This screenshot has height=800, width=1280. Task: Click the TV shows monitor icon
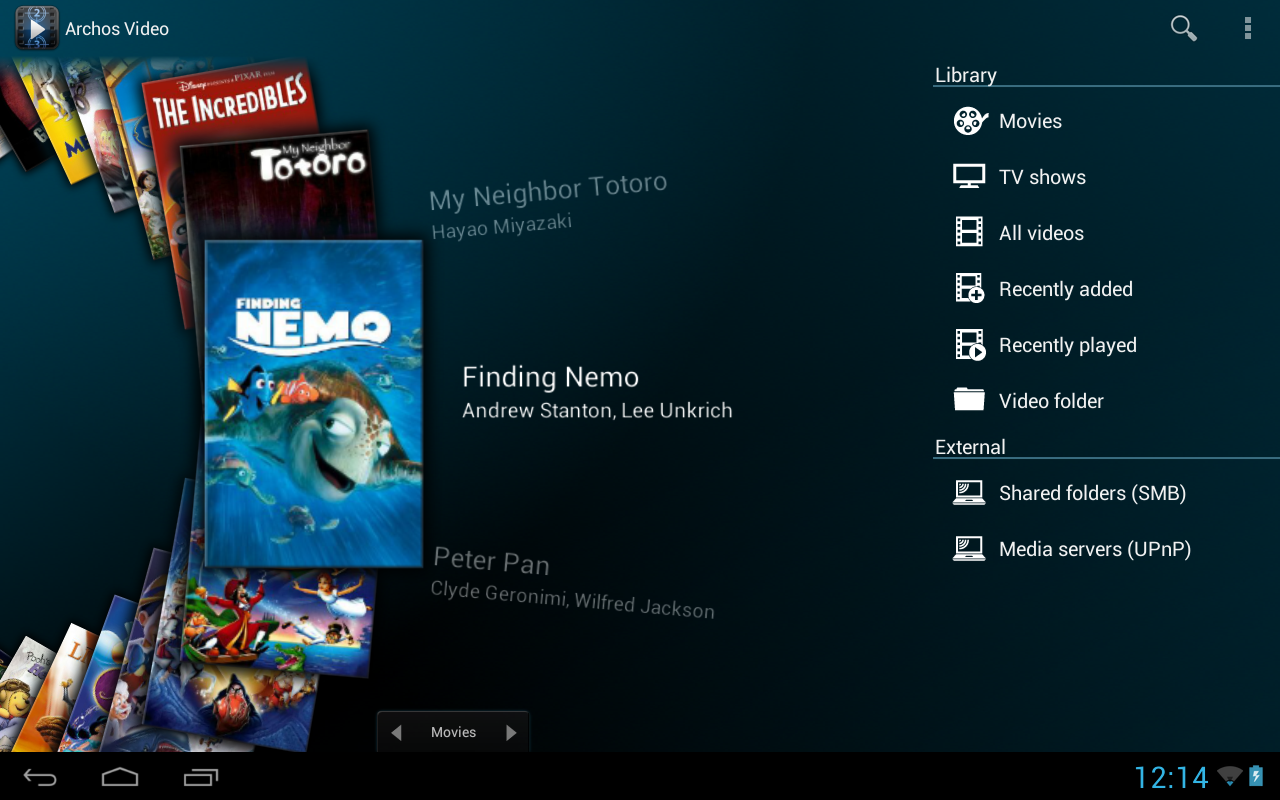click(969, 177)
